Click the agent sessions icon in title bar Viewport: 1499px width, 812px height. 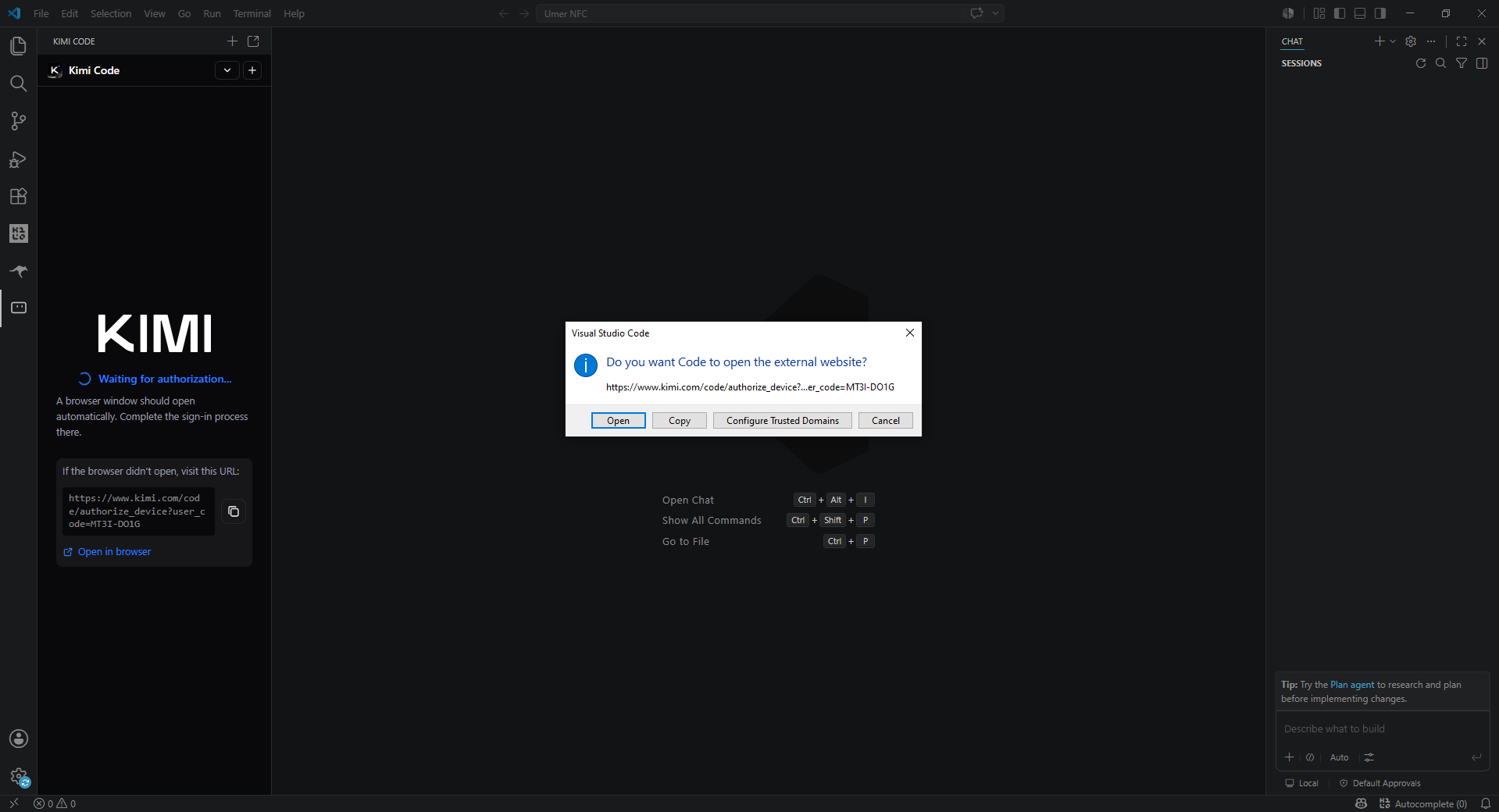1288,13
